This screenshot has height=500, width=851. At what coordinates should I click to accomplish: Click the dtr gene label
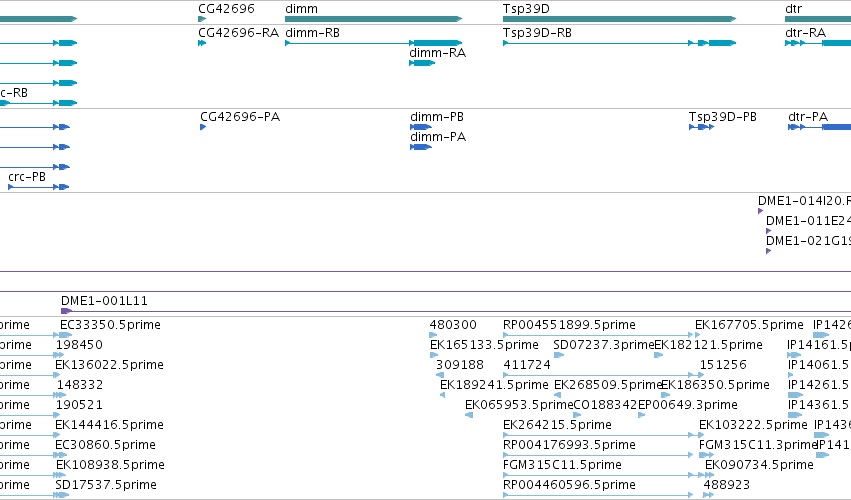(793, 9)
